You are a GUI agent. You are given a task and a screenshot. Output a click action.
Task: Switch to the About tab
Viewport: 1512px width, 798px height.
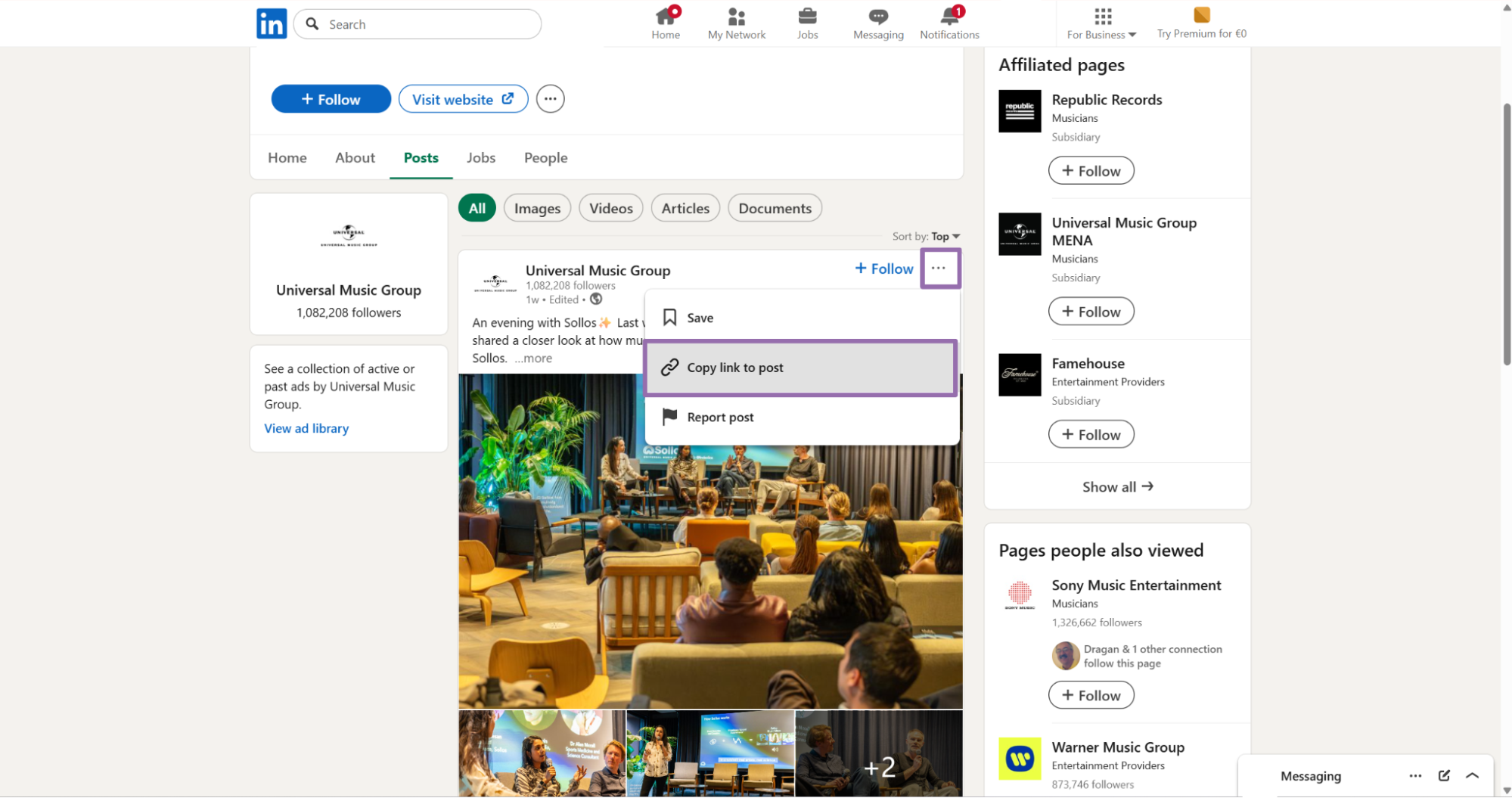click(355, 157)
